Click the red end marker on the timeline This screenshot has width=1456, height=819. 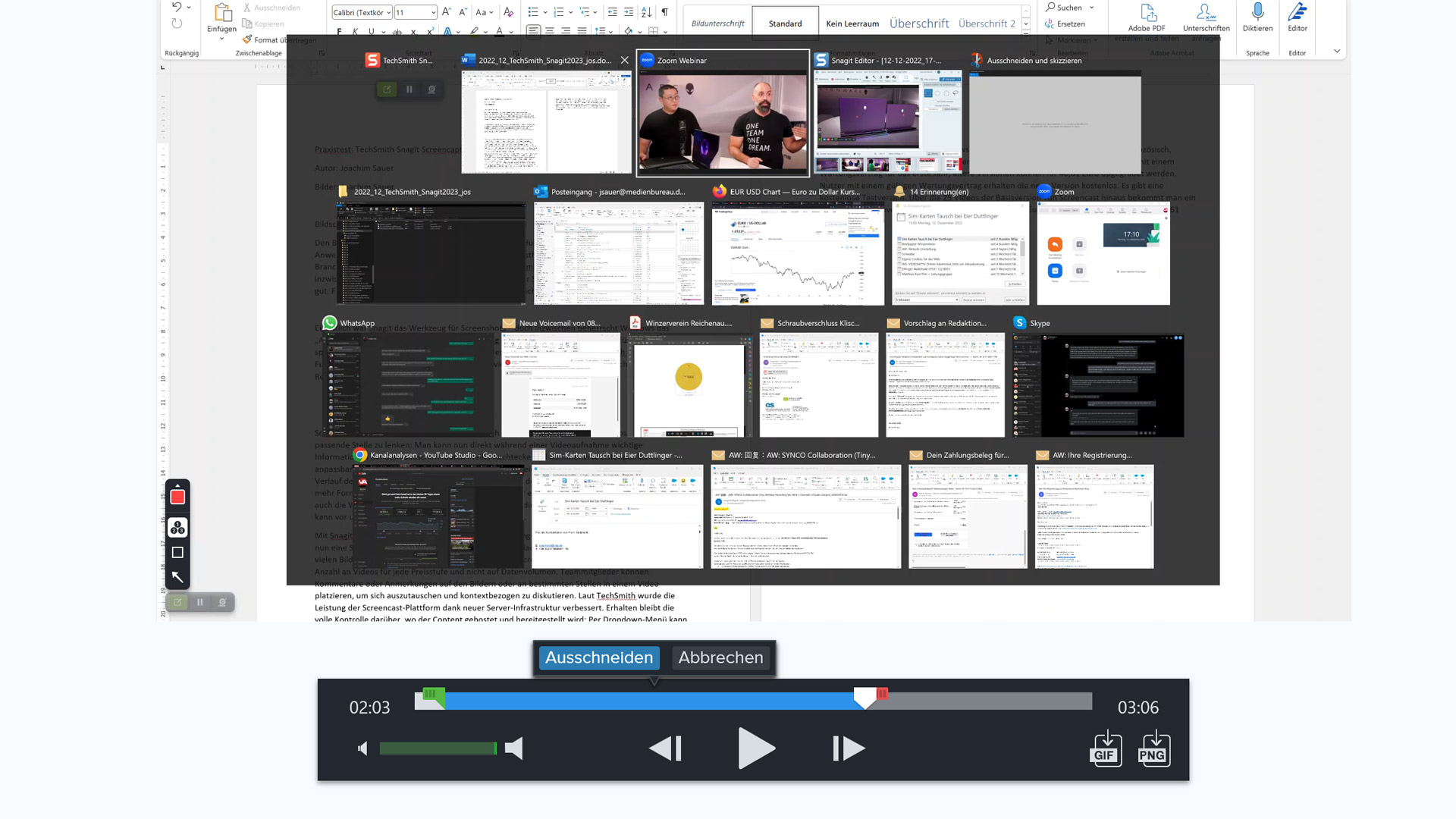tap(882, 694)
